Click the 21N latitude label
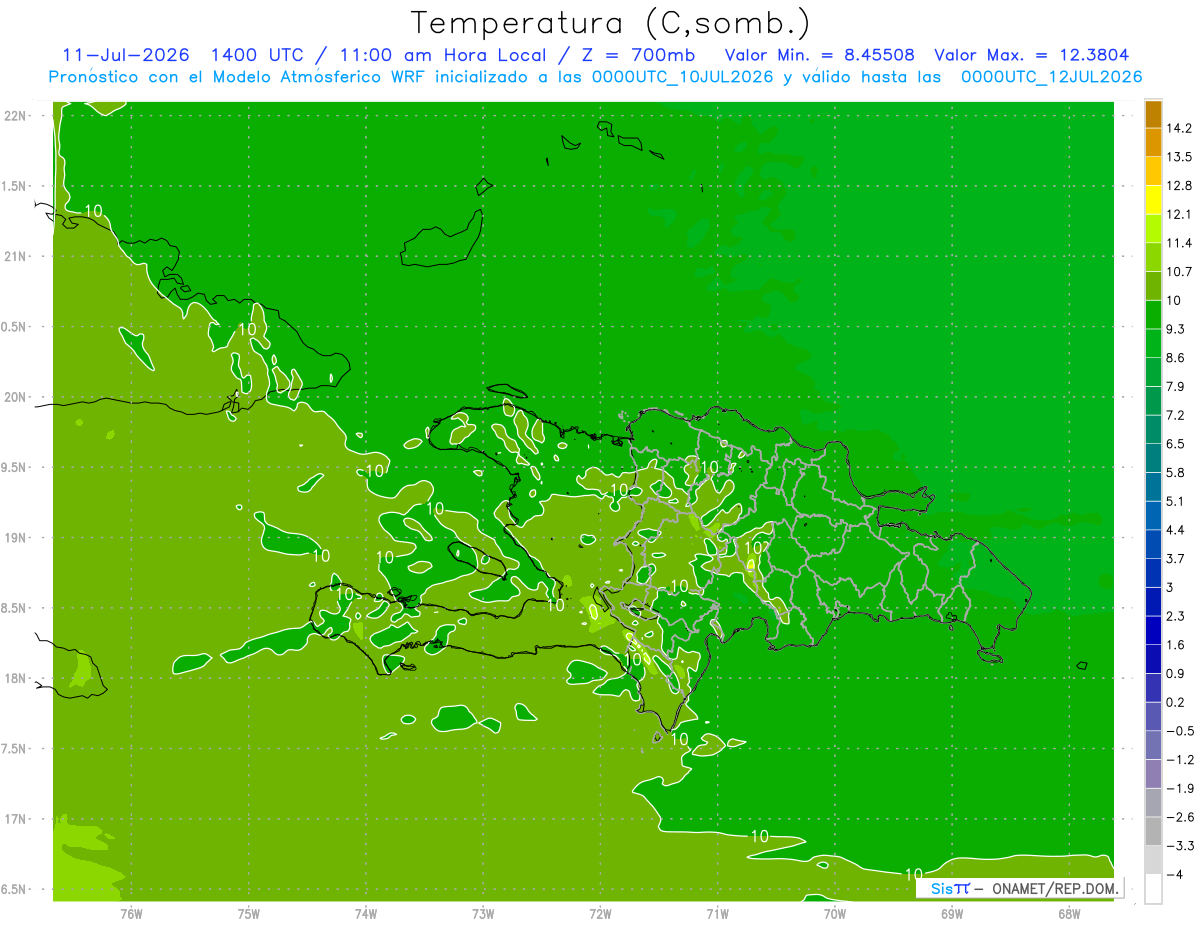 tap(15, 256)
